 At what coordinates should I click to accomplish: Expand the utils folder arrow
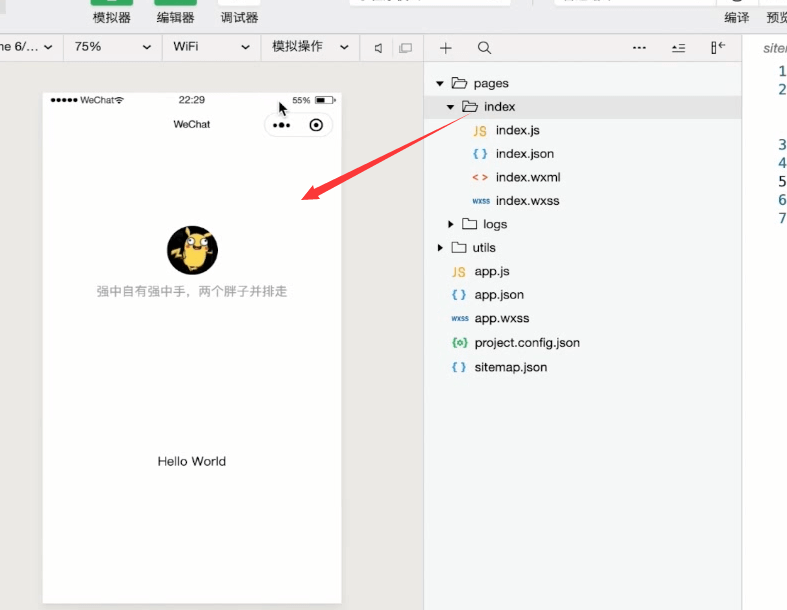(440, 248)
